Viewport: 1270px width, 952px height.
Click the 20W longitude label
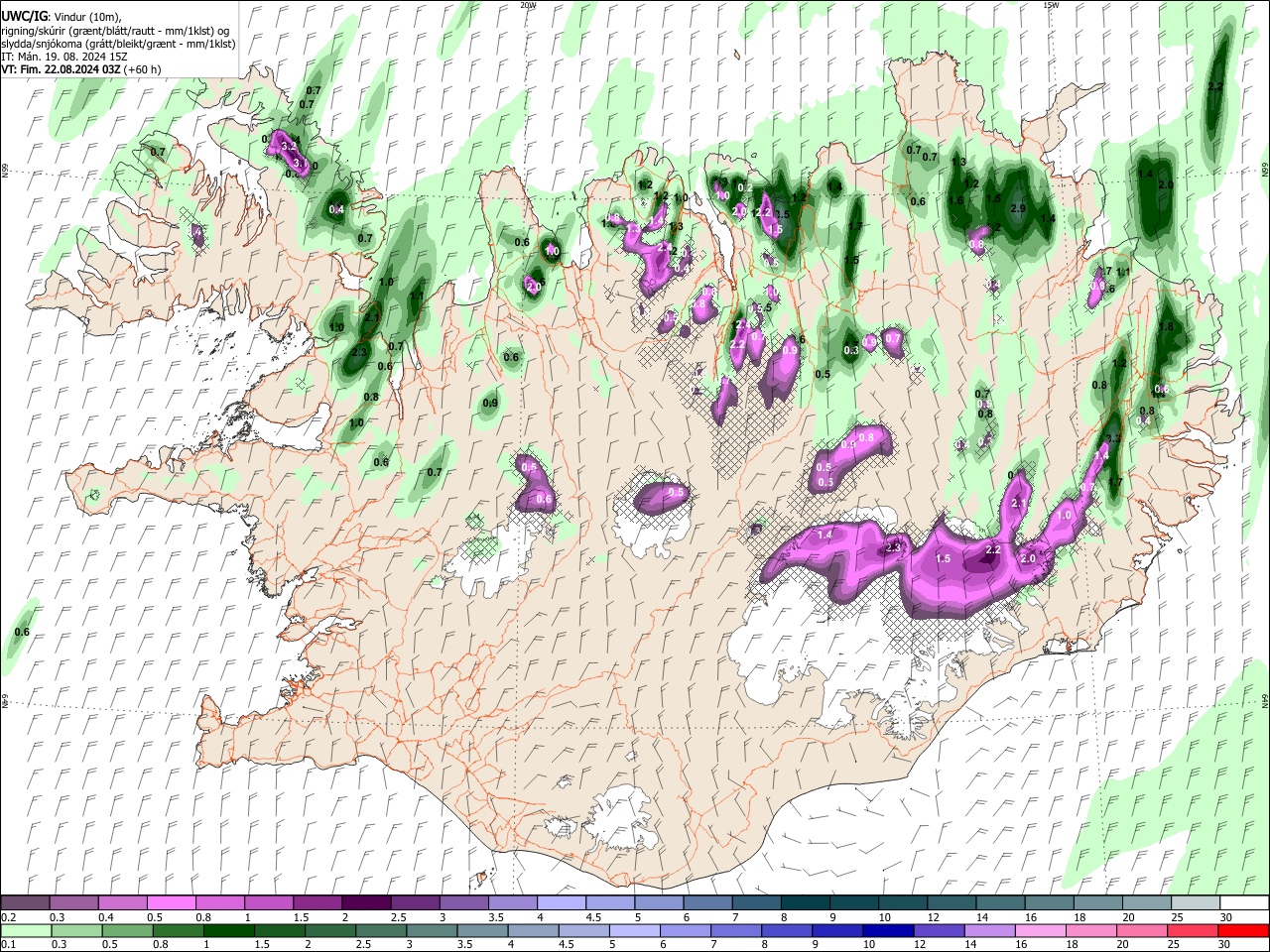528,5
